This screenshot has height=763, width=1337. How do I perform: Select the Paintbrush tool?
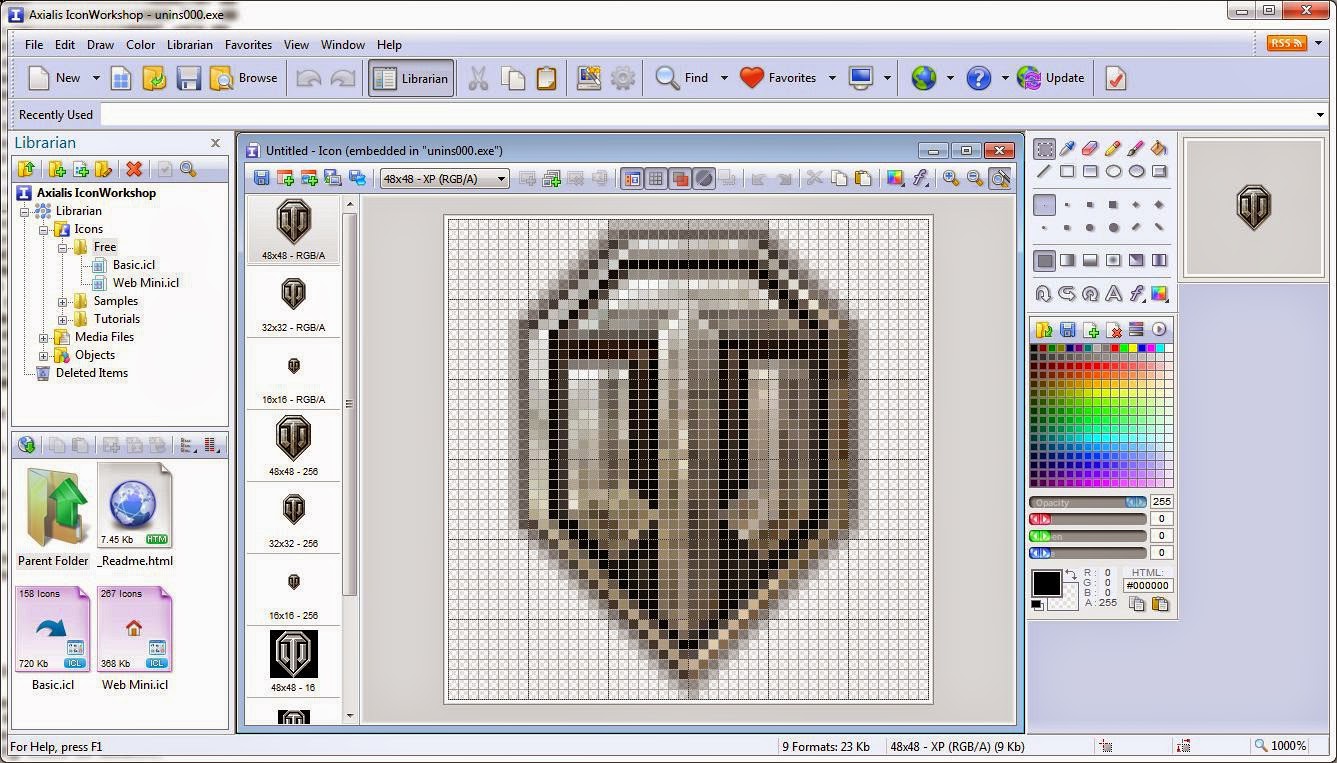(1134, 148)
